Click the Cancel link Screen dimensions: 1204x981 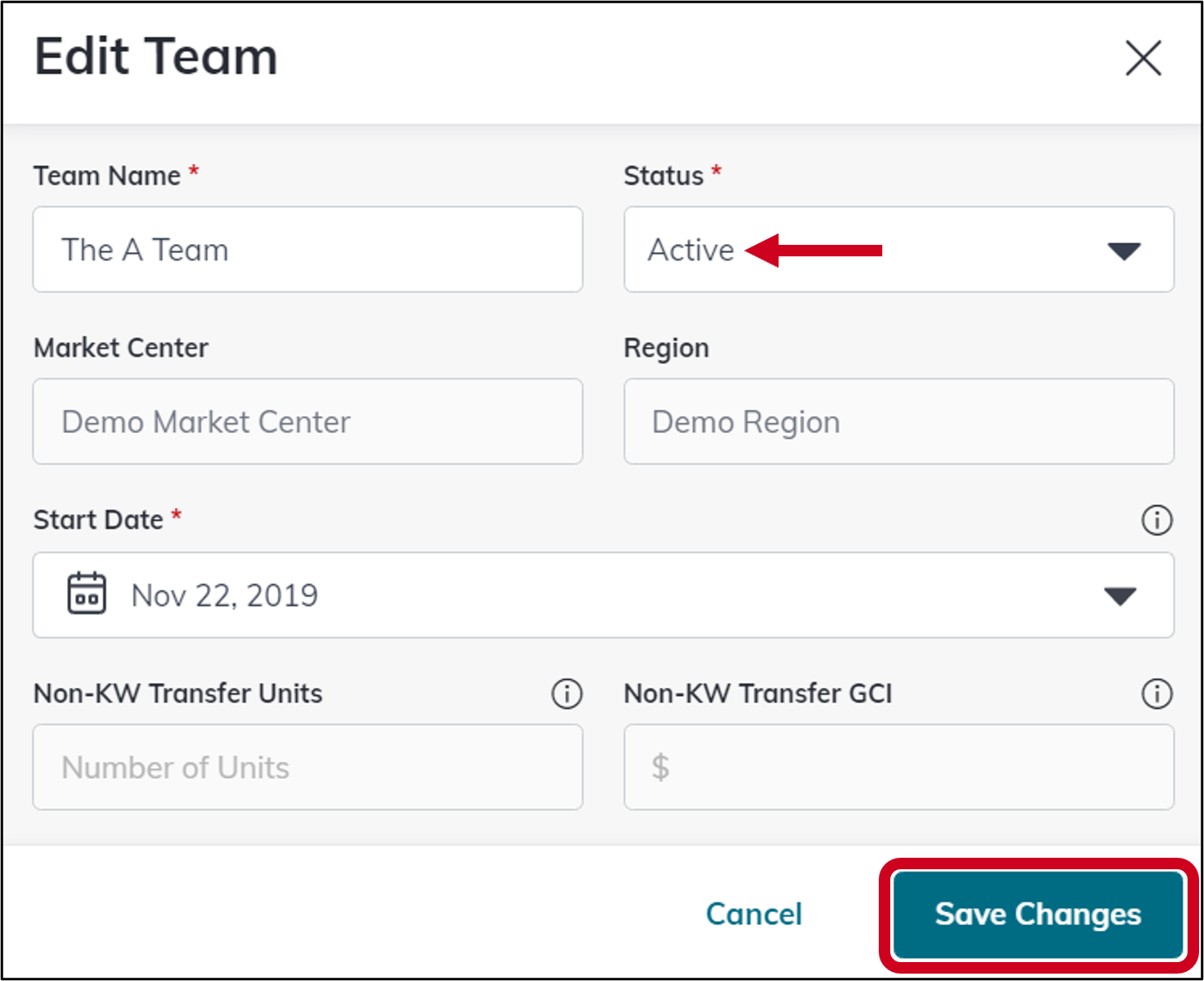(753, 914)
